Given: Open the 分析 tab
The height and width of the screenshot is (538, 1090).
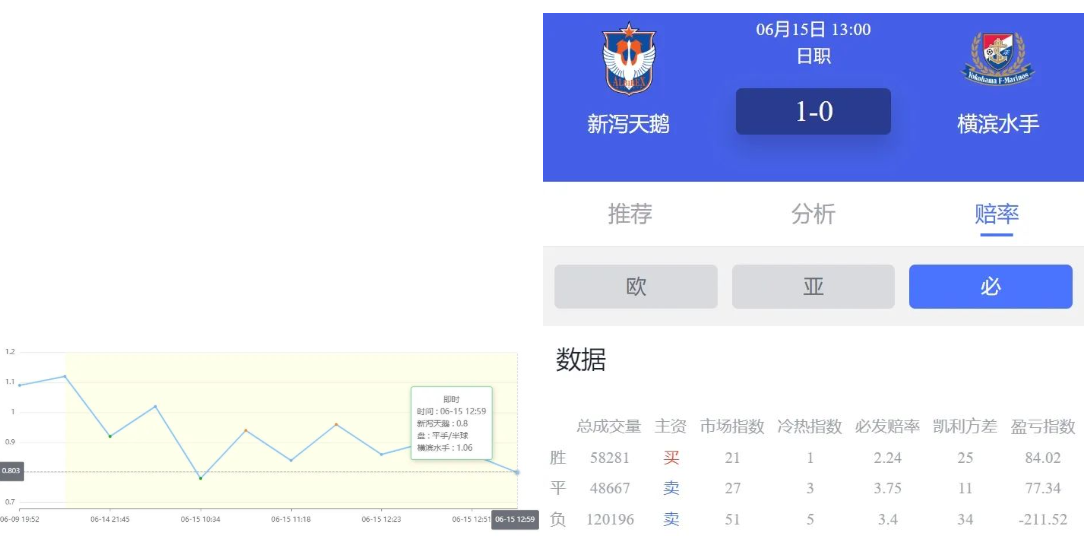Looking at the screenshot, I should pos(813,214).
